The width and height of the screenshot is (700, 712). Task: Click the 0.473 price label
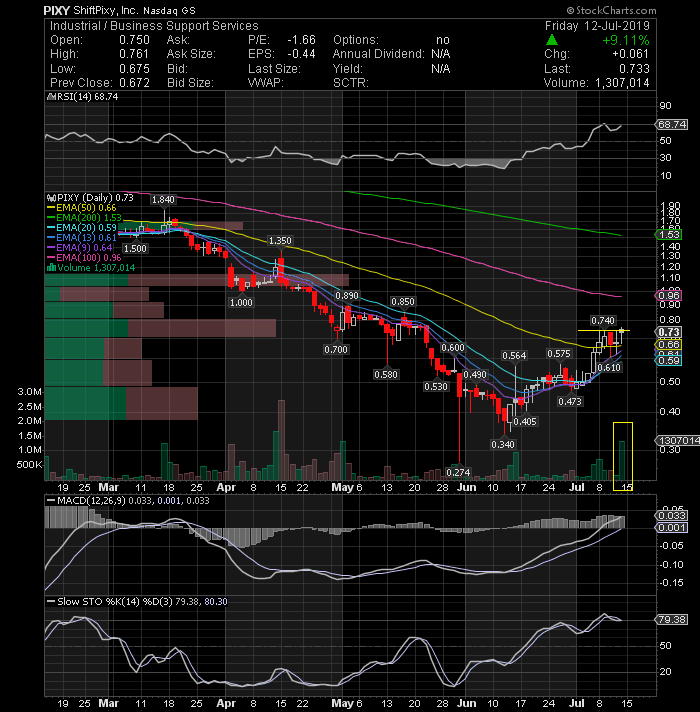point(570,401)
